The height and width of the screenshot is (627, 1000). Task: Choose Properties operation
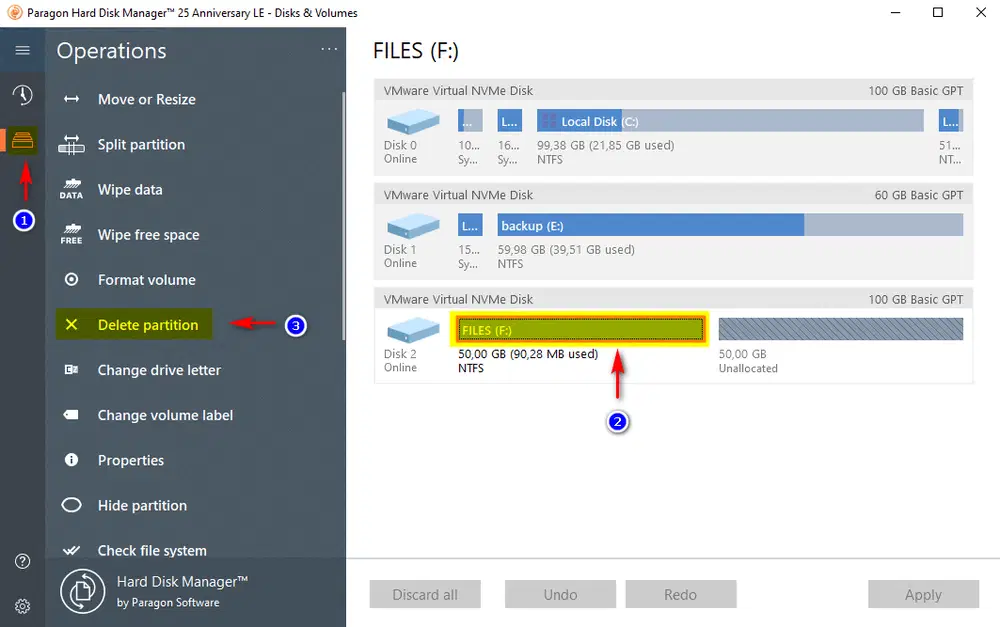[131, 460]
